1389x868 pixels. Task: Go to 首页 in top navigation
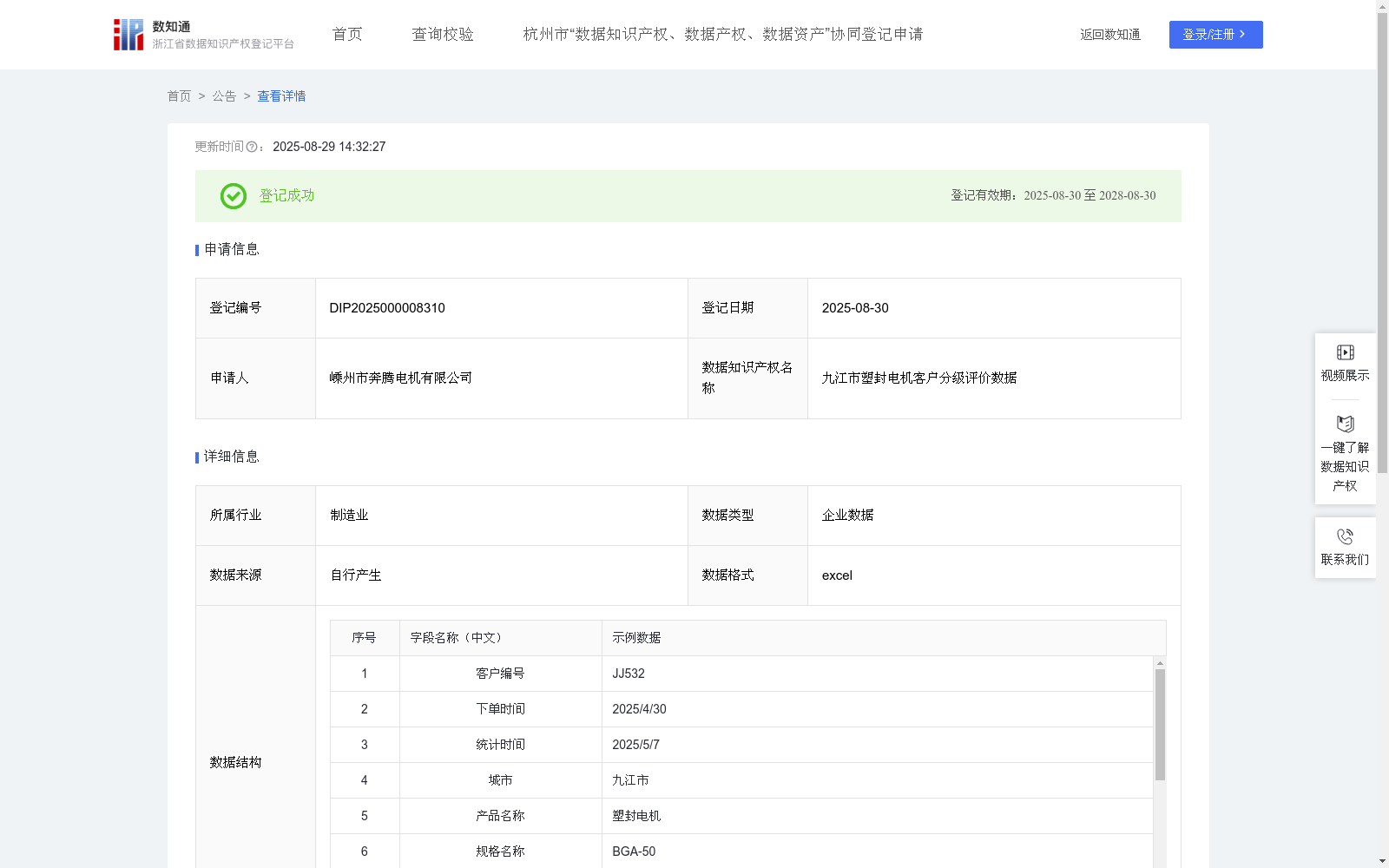347,35
